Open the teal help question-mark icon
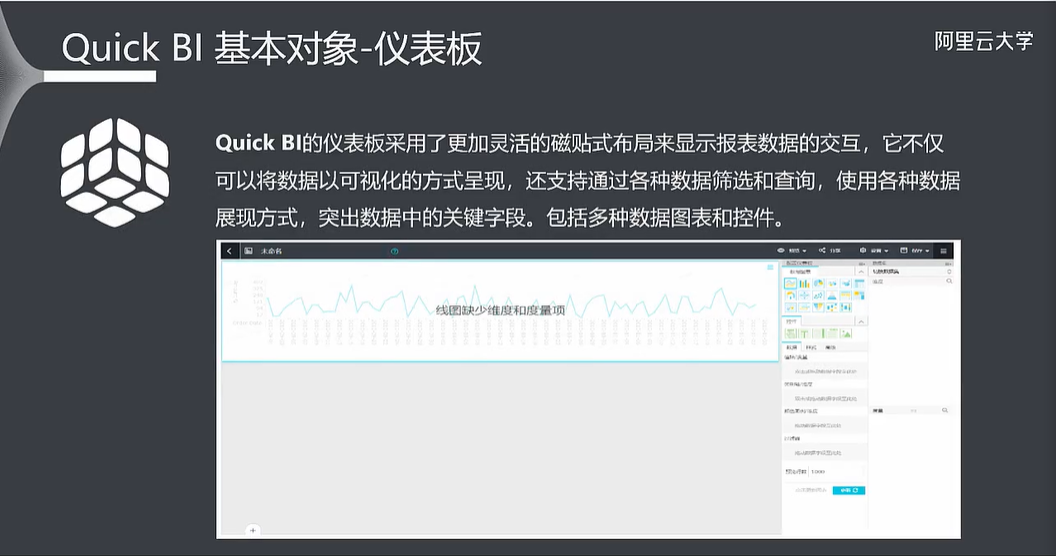 [395, 251]
